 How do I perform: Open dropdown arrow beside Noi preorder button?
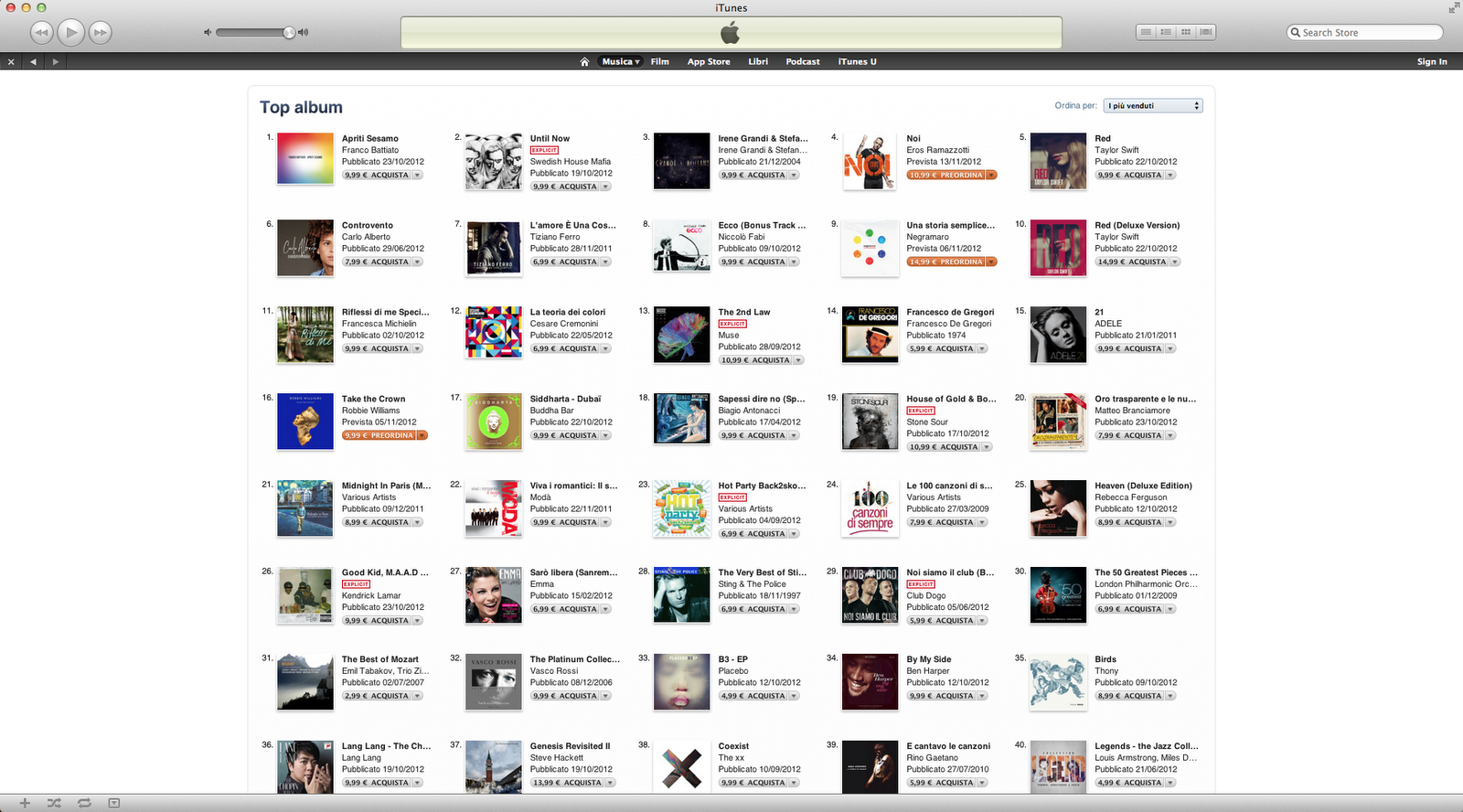[992, 175]
